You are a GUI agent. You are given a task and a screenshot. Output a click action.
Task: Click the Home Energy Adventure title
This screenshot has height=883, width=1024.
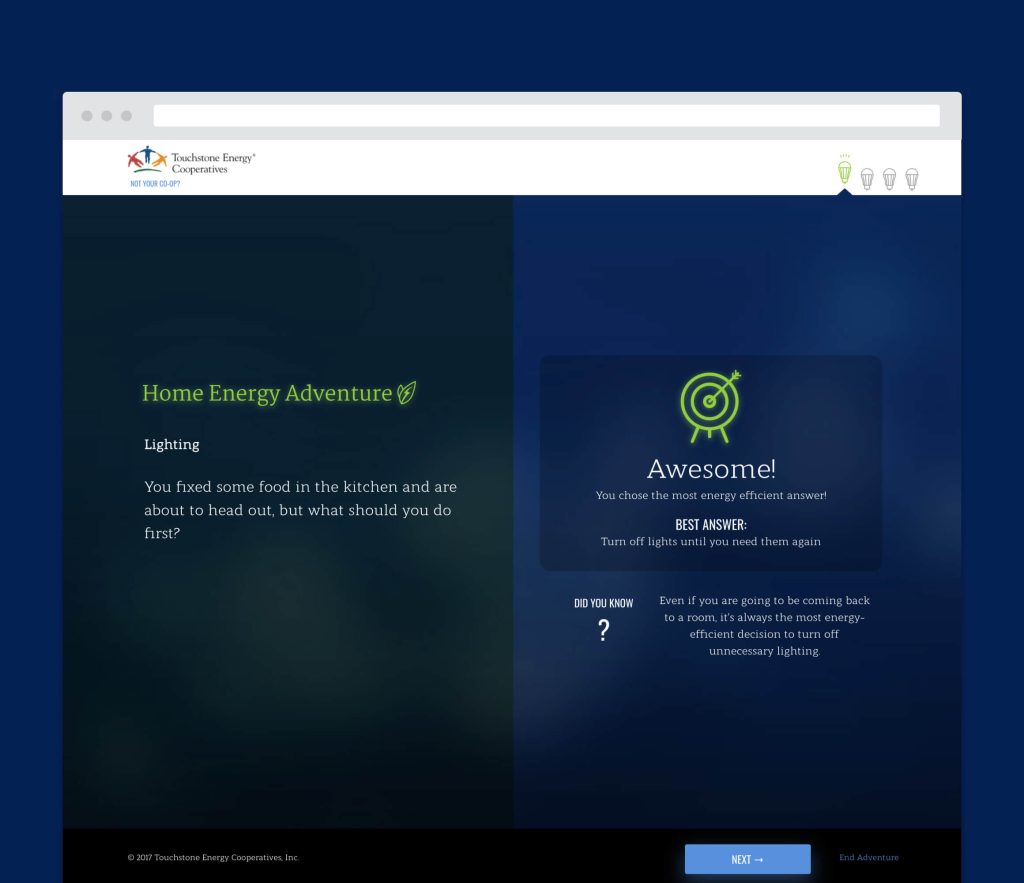point(267,394)
